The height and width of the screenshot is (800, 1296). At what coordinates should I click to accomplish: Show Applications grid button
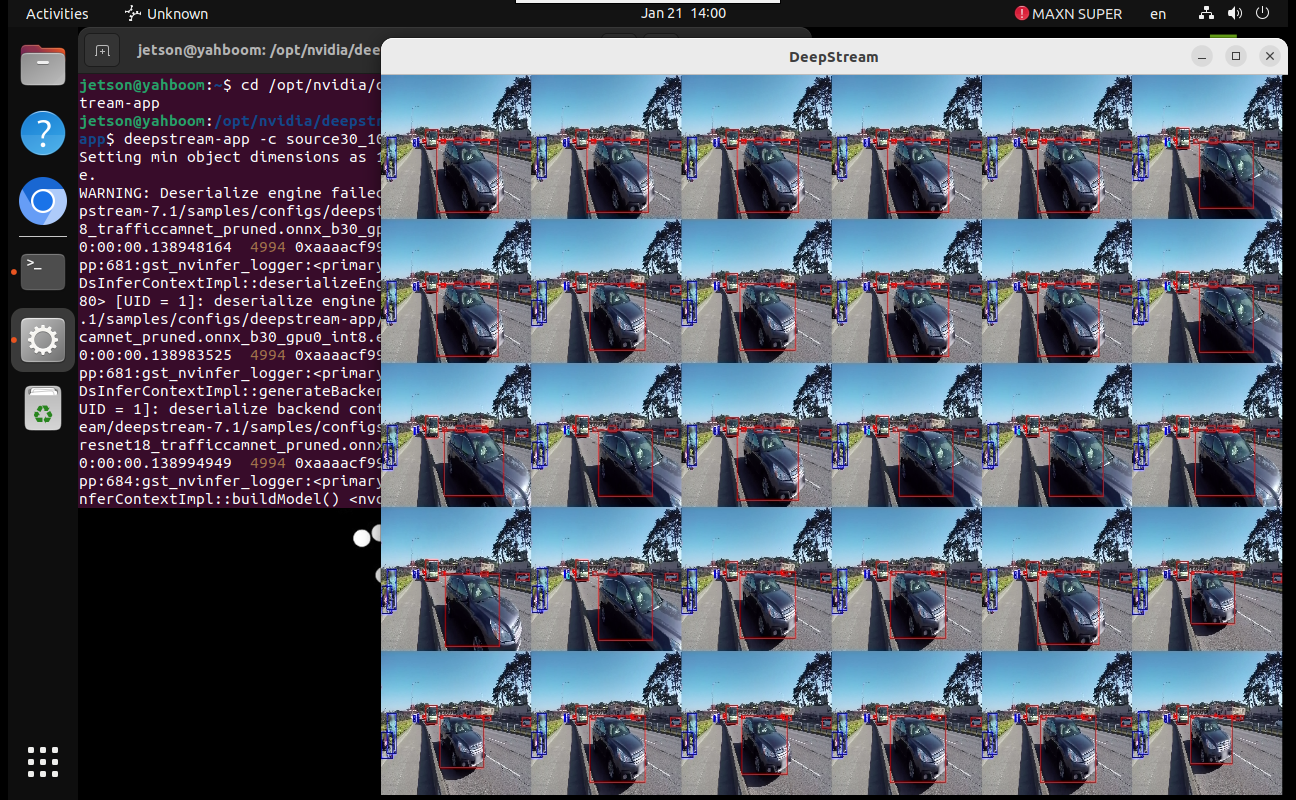(x=43, y=762)
